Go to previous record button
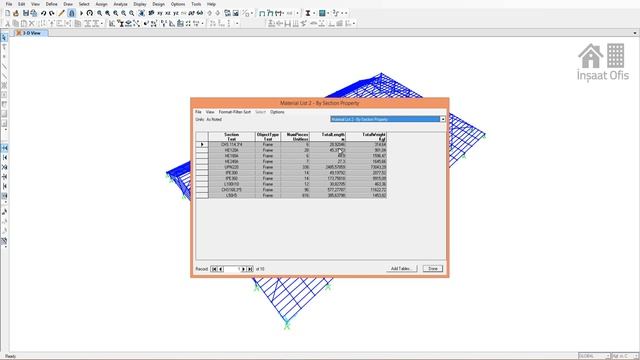Screen dimensions: 640x360 pos(221,269)
